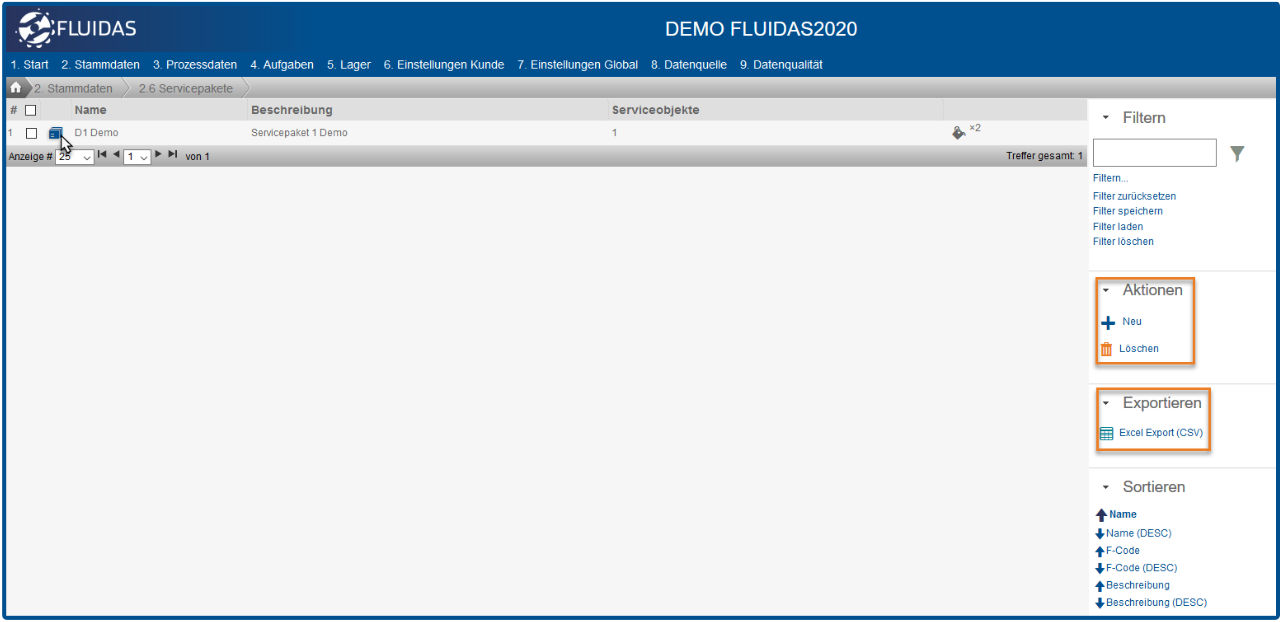Image resolution: width=1281 pixels, height=622 pixels.
Task: Click the orange trash Löschen icon
Action: tap(1106, 349)
